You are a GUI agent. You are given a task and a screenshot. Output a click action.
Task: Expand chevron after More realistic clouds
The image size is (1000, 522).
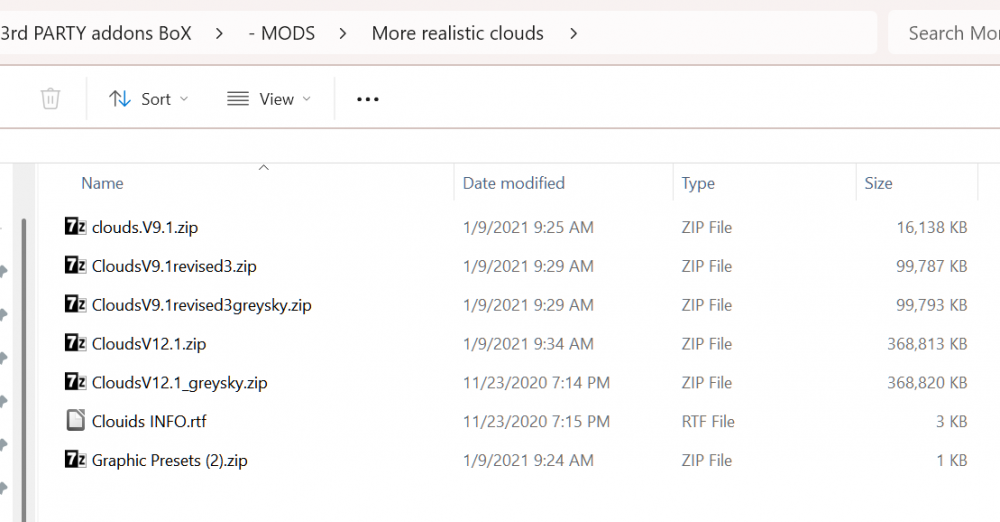point(573,33)
